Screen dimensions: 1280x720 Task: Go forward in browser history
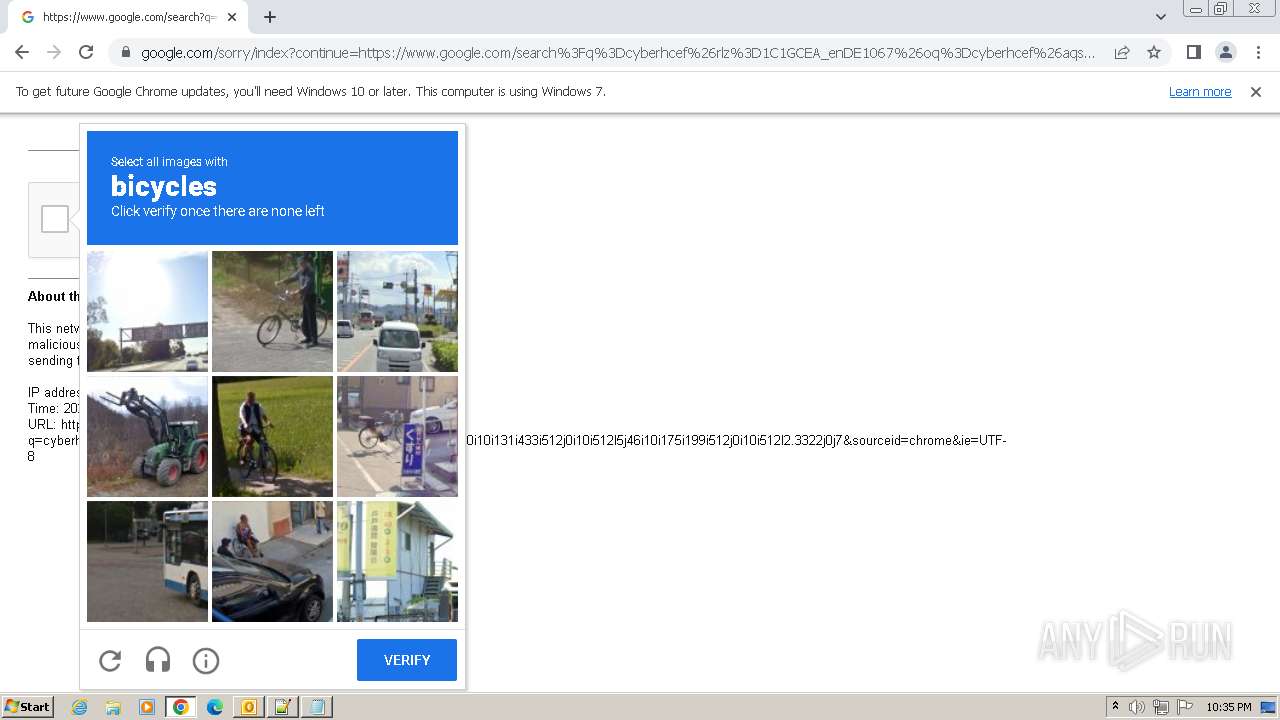click(54, 52)
